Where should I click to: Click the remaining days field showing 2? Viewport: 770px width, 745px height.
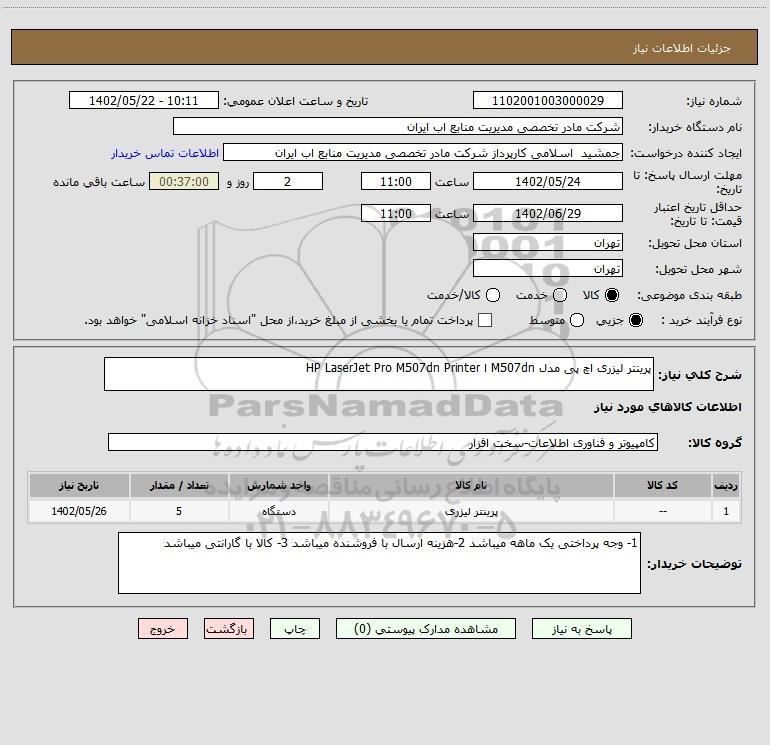pyautogui.click(x=288, y=181)
